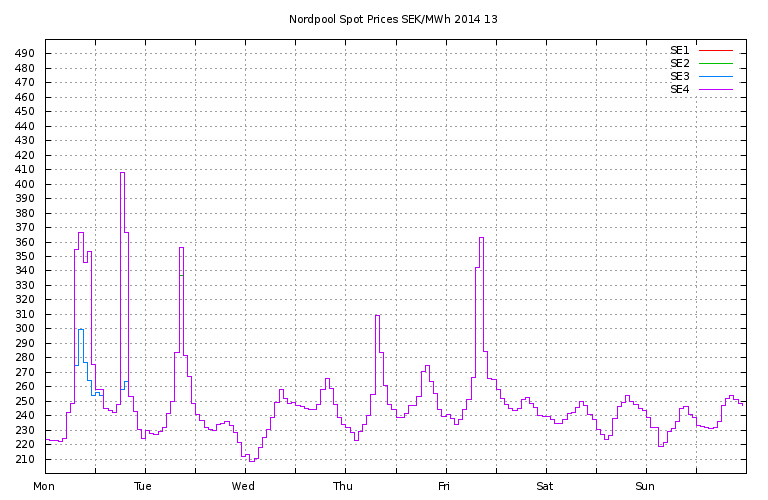Click the Tuesday price spike peak
Image resolution: width=768 pixels, height=500 pixels.
point(181,248)
